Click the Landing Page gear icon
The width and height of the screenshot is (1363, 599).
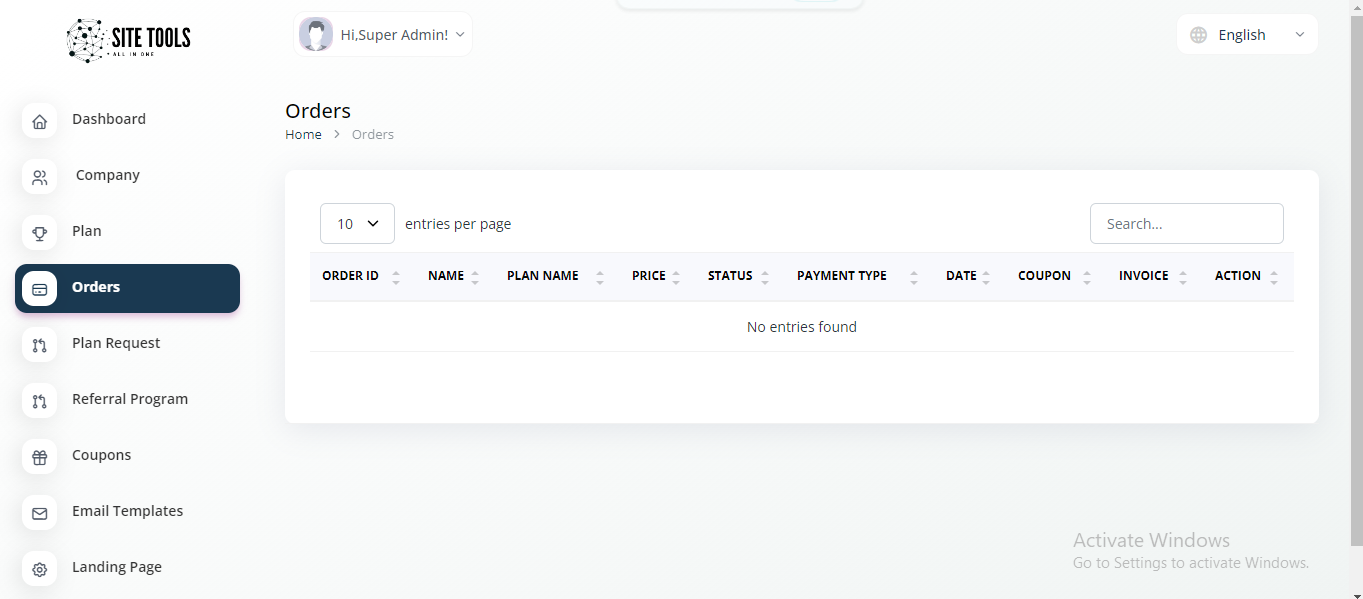[39, 570]
